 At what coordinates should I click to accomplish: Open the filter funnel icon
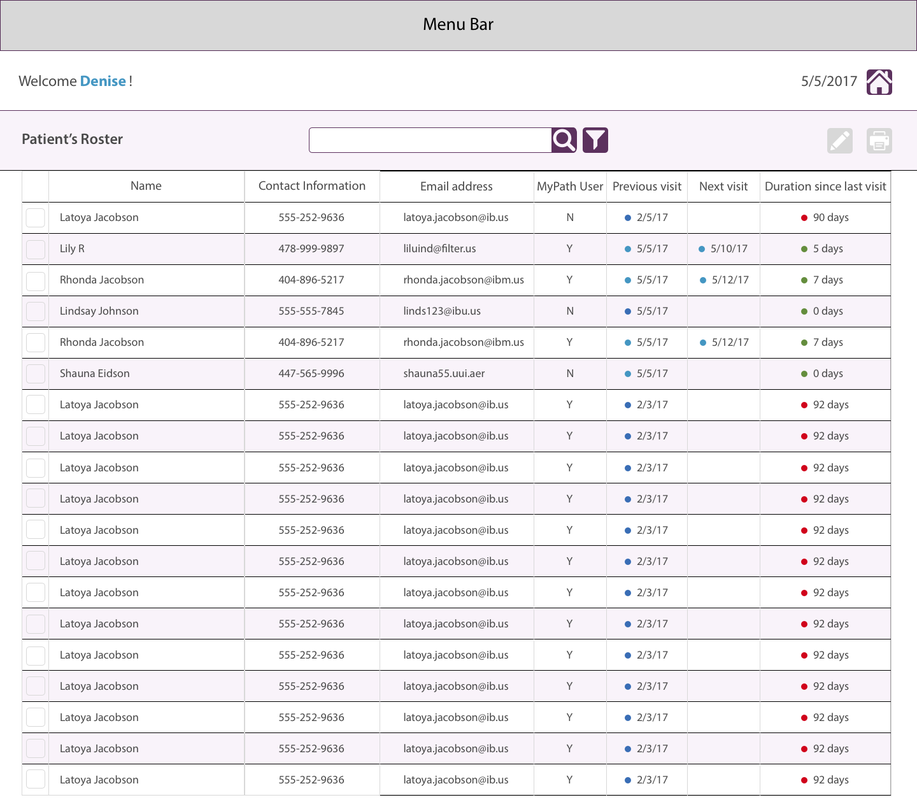click(595, 141)
